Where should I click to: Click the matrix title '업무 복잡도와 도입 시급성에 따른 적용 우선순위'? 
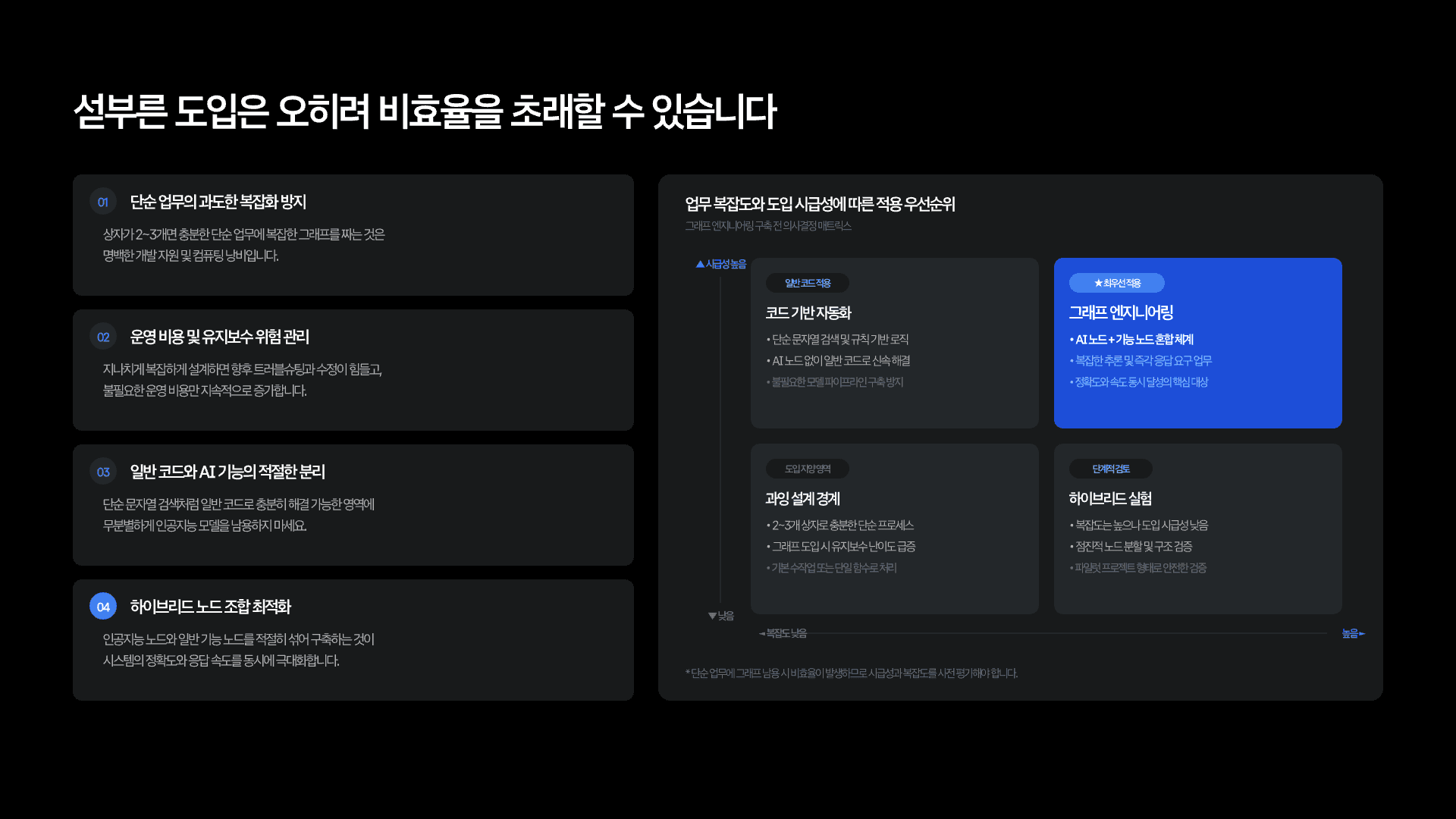[x=820, y=204]
